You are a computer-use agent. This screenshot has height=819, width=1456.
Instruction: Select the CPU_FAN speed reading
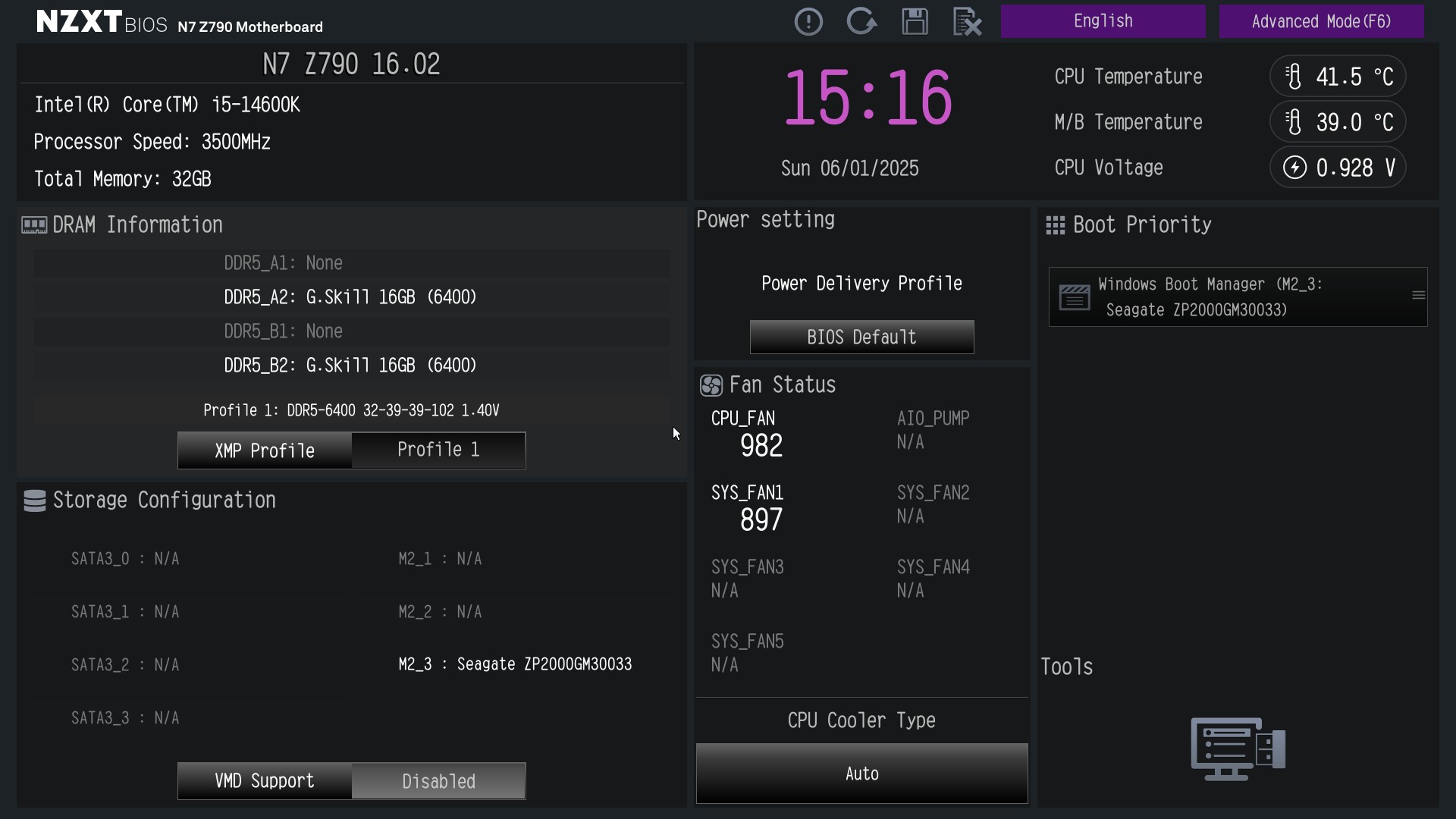click(x=761, y=446)
